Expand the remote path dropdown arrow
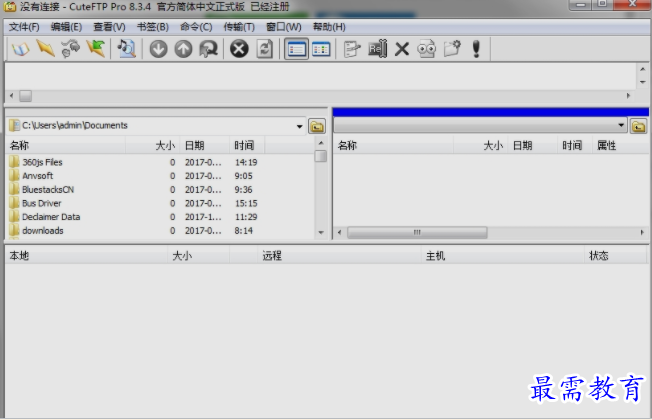Image resolution: width=652 pixels, height=420 pixels. pyautogui.click(x=621, y=125)
